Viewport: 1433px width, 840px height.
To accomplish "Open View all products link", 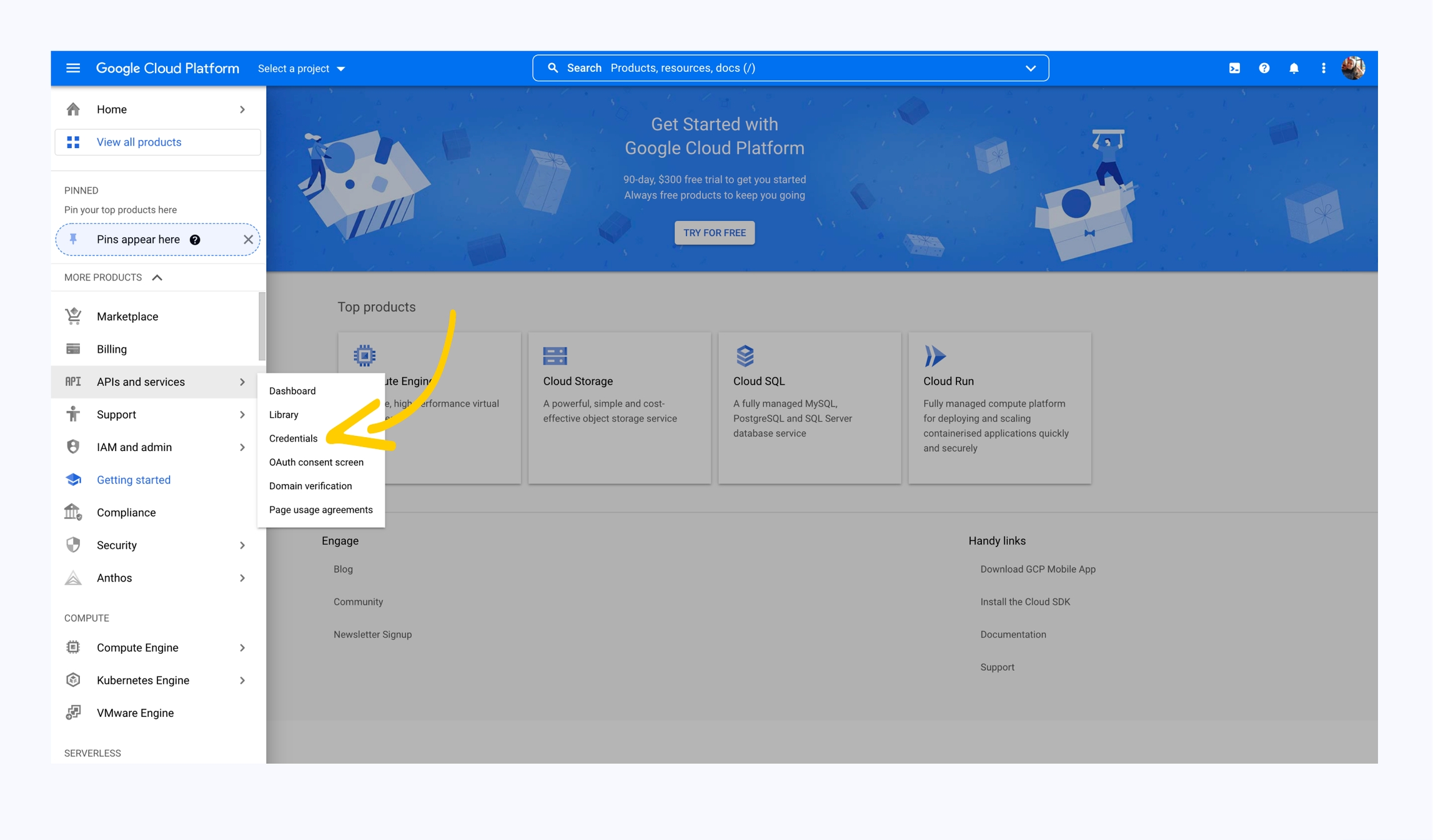I will [139, 142].
